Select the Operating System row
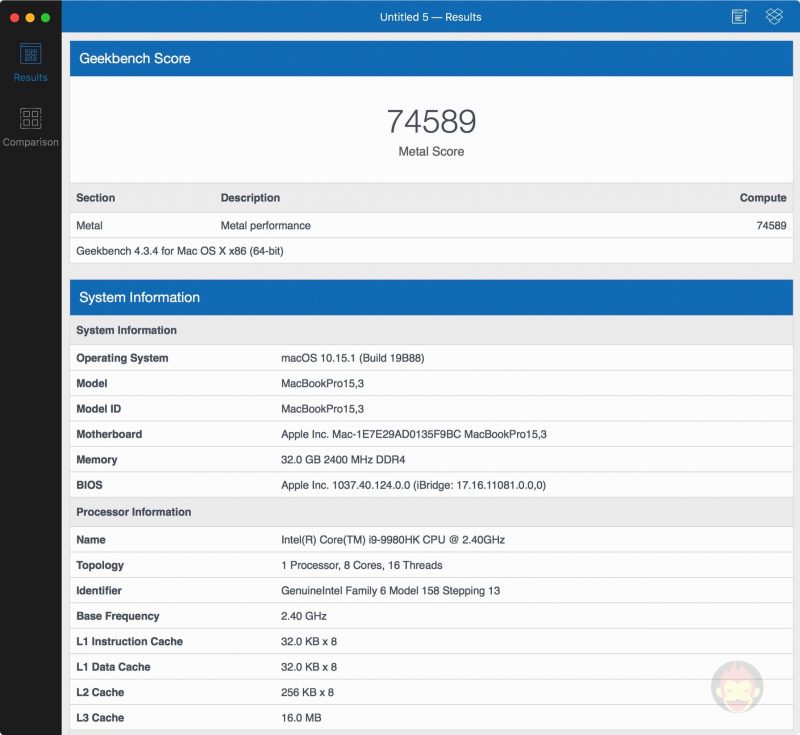 [x=300, y=357]
